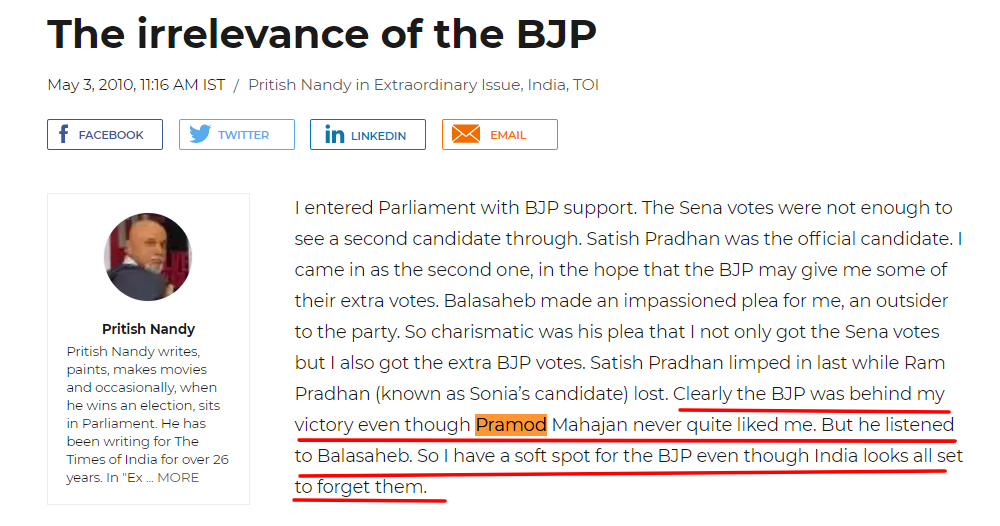
Task: Click the orange email envelope icon
Action: pyautogui.click(x=466, y=135)
